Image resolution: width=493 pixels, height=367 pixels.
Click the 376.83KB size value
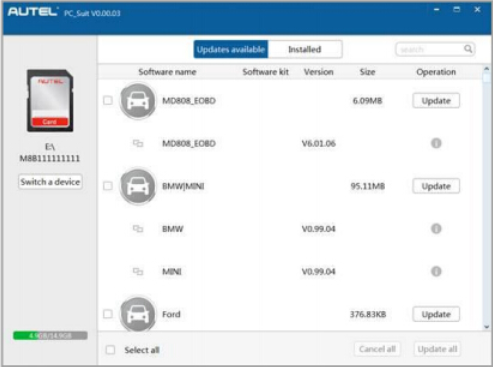[368, 314]
